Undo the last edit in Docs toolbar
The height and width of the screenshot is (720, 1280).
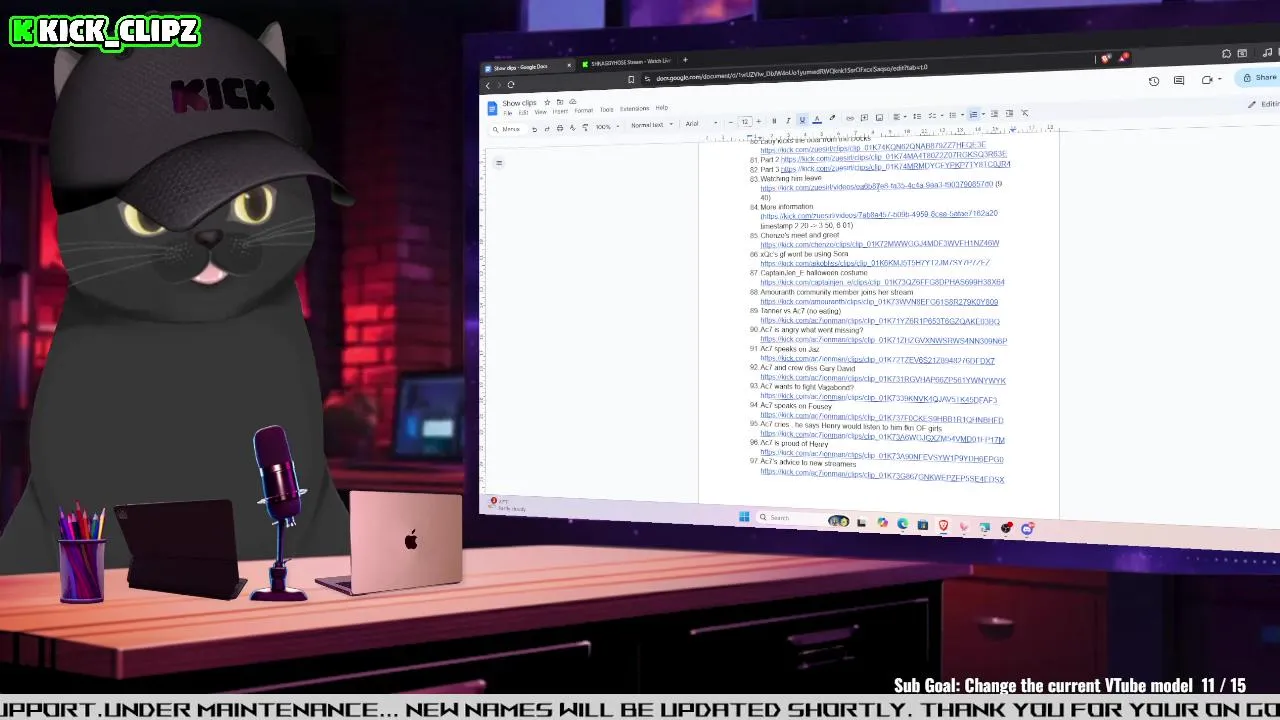(534, 129)
